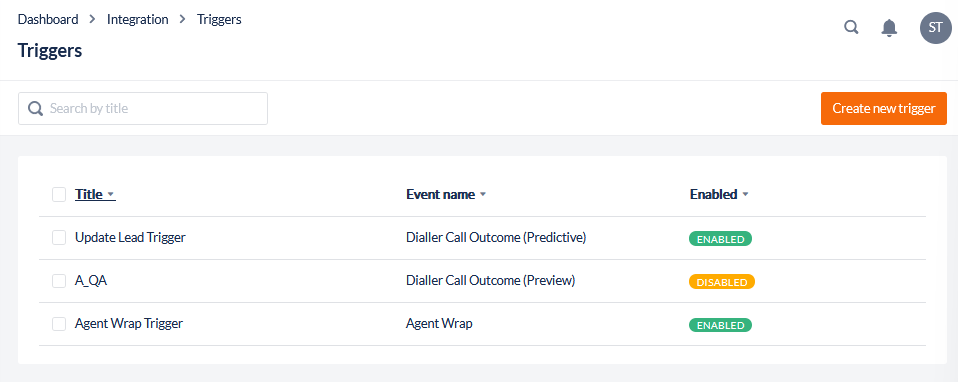Screen dimensions: 958x382
Task: Click the Triggers breadcrumb
Action: click(x=219, y=19)
